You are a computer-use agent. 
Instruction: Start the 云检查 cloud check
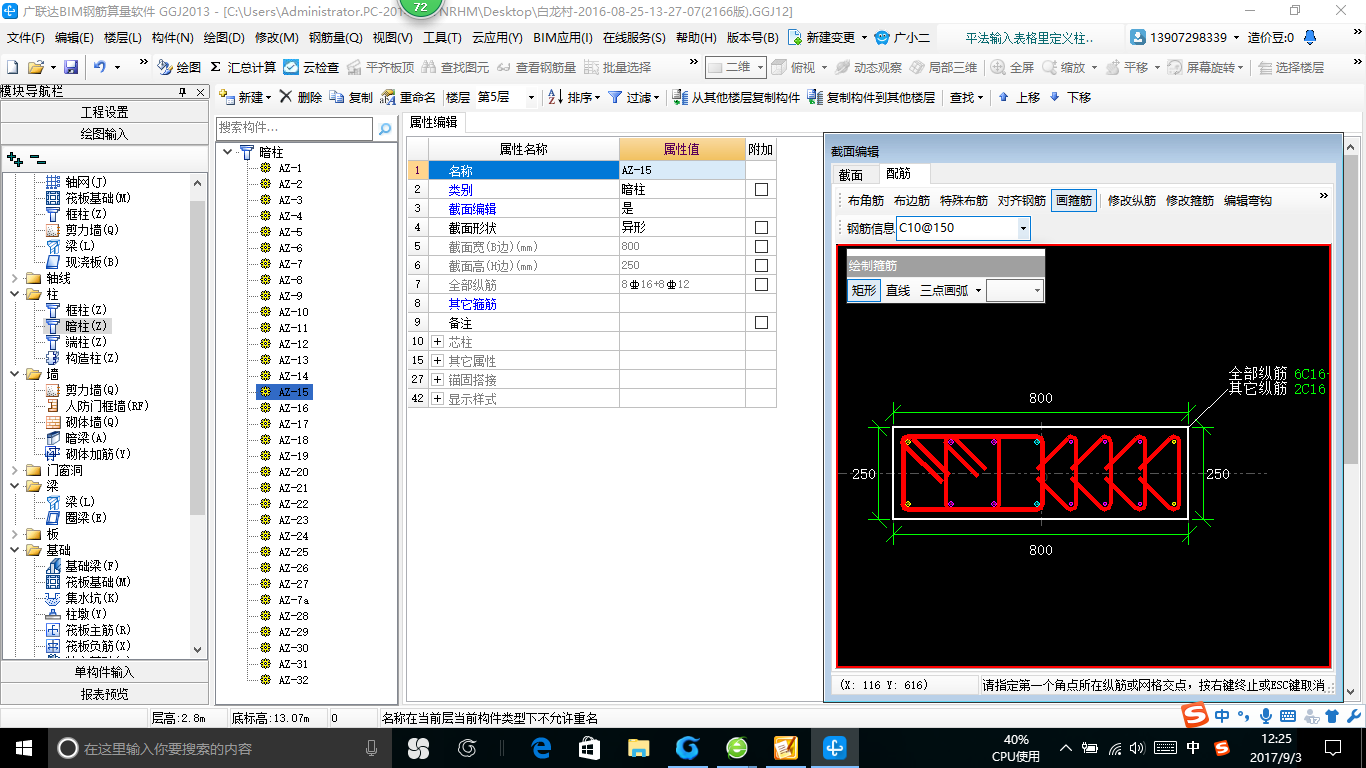[x=311, y=67]
